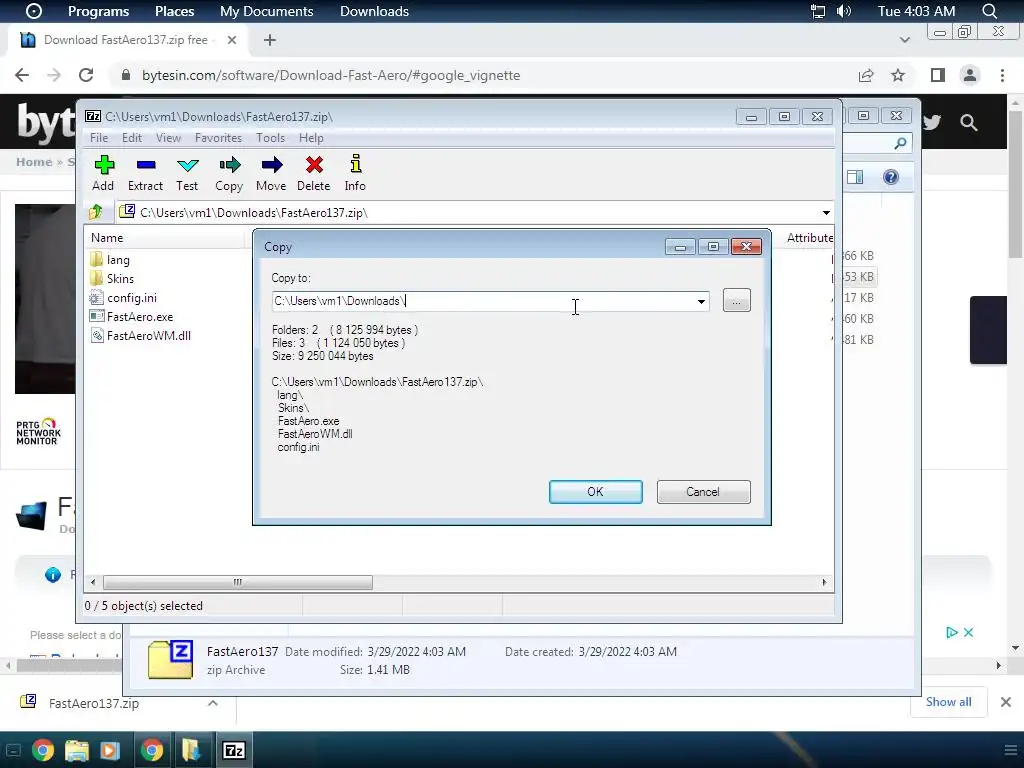Click the Home breadcrumb link
1024x768 pixels.
pos(34,162)
